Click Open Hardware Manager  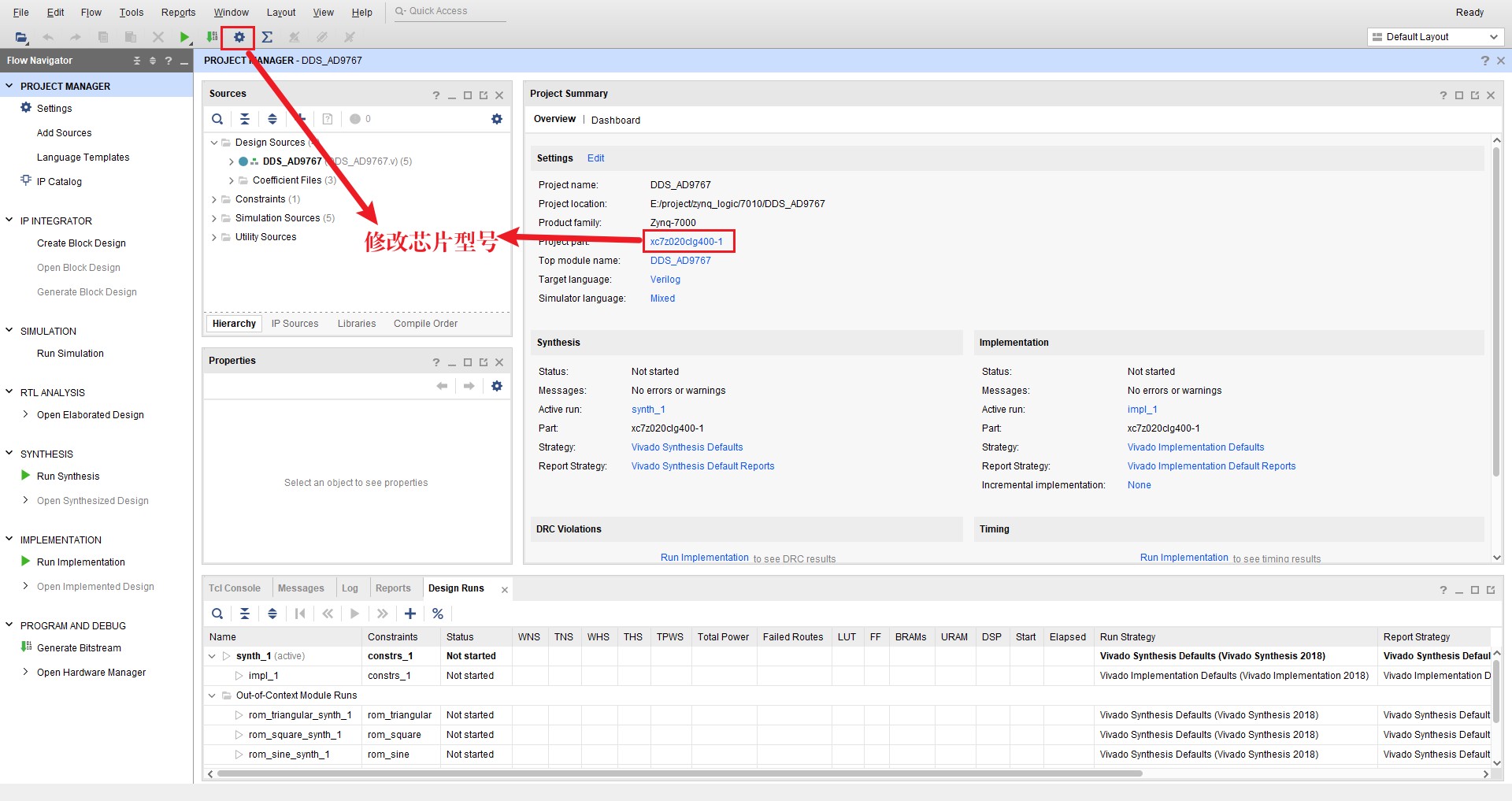[x=91, y=673]
